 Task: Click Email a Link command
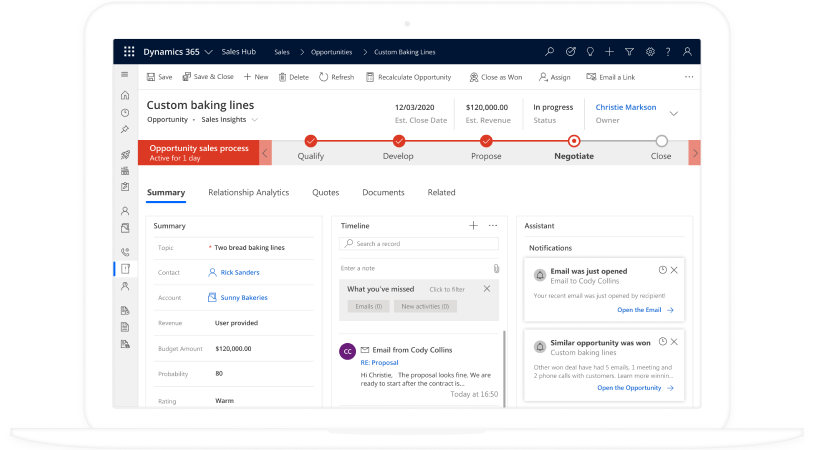tap(610, 77)
